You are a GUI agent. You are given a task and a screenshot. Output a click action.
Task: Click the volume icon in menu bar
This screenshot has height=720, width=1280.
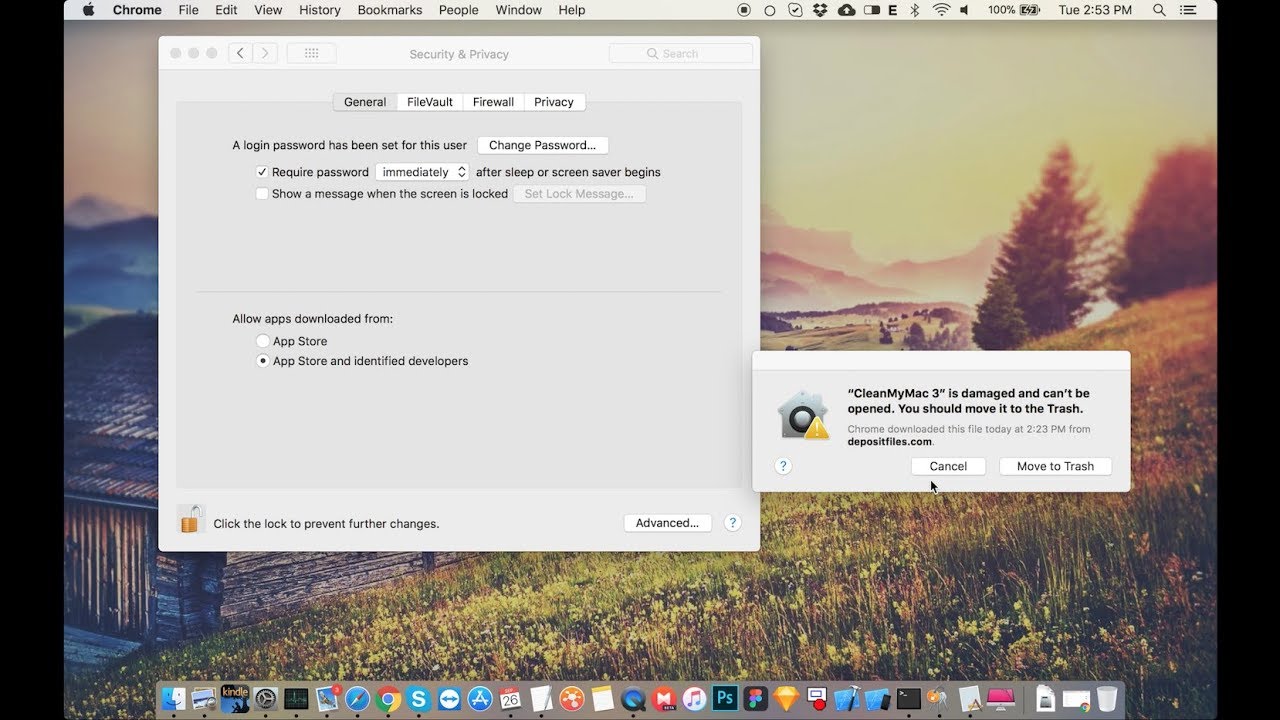click(x=966, y=10)
